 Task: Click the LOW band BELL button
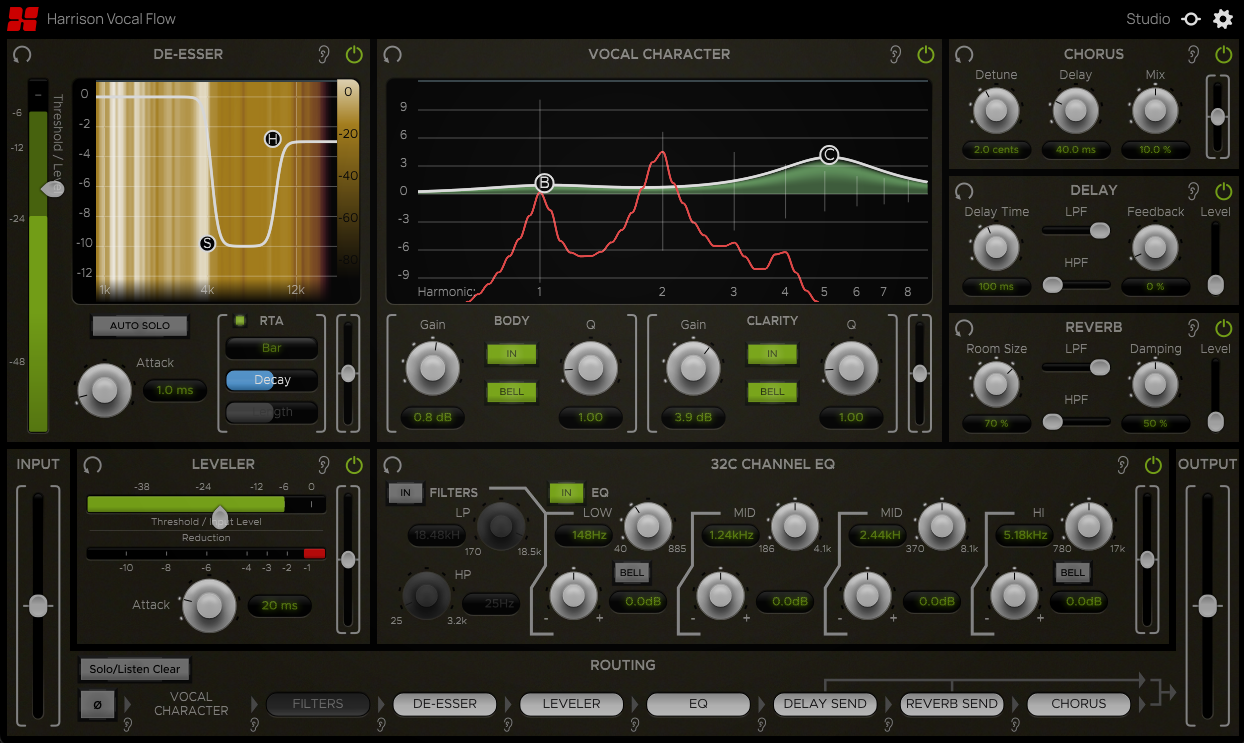point(631,573)
